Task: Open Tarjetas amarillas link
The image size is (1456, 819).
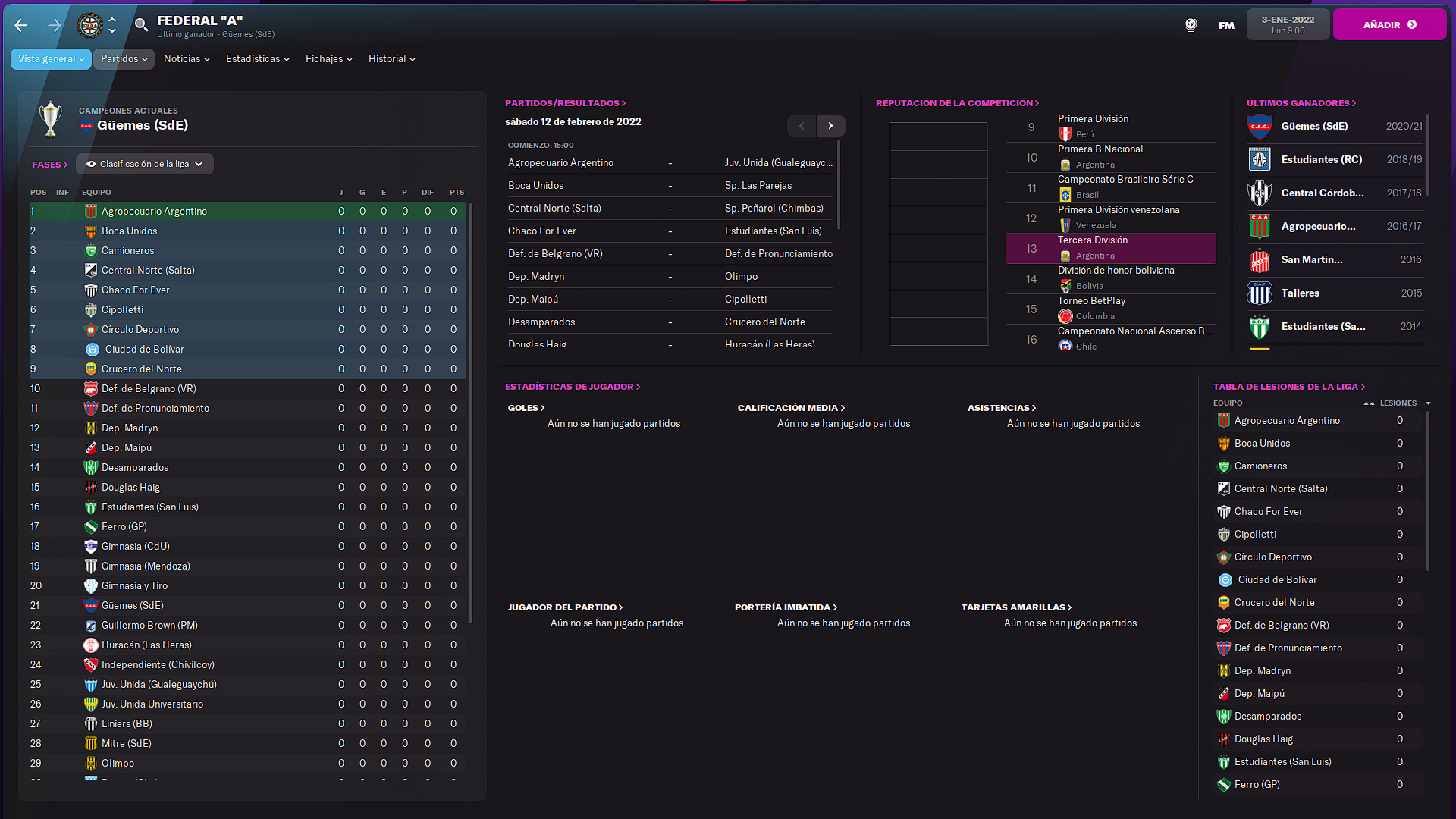Action: 1016,607
